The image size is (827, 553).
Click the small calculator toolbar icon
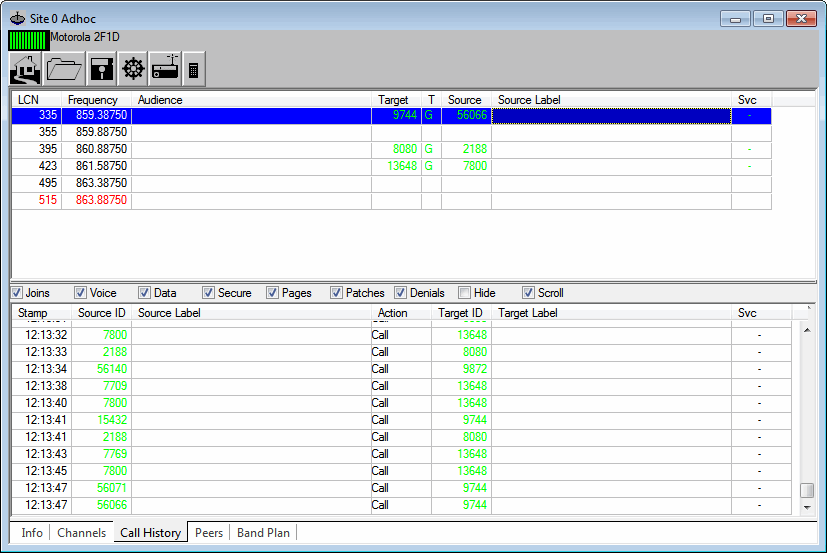194,69
